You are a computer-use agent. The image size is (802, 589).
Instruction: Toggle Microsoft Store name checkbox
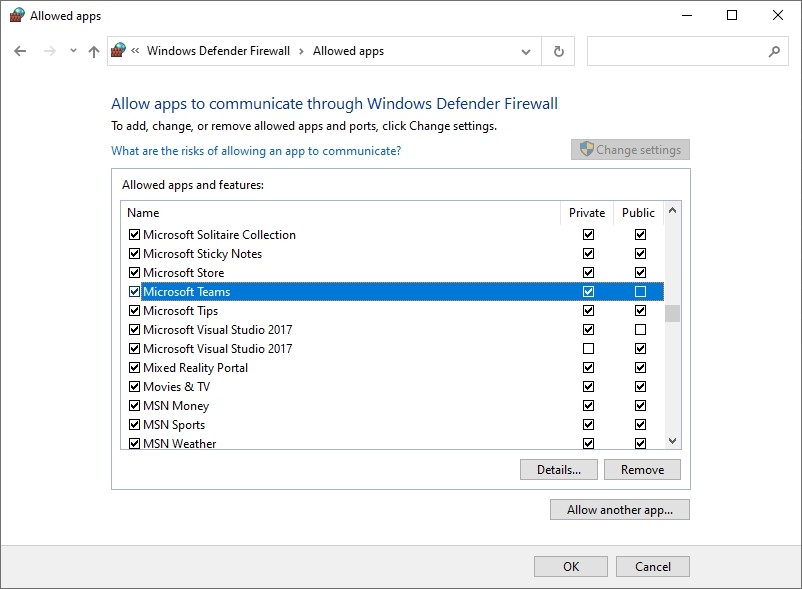[135, 273]
